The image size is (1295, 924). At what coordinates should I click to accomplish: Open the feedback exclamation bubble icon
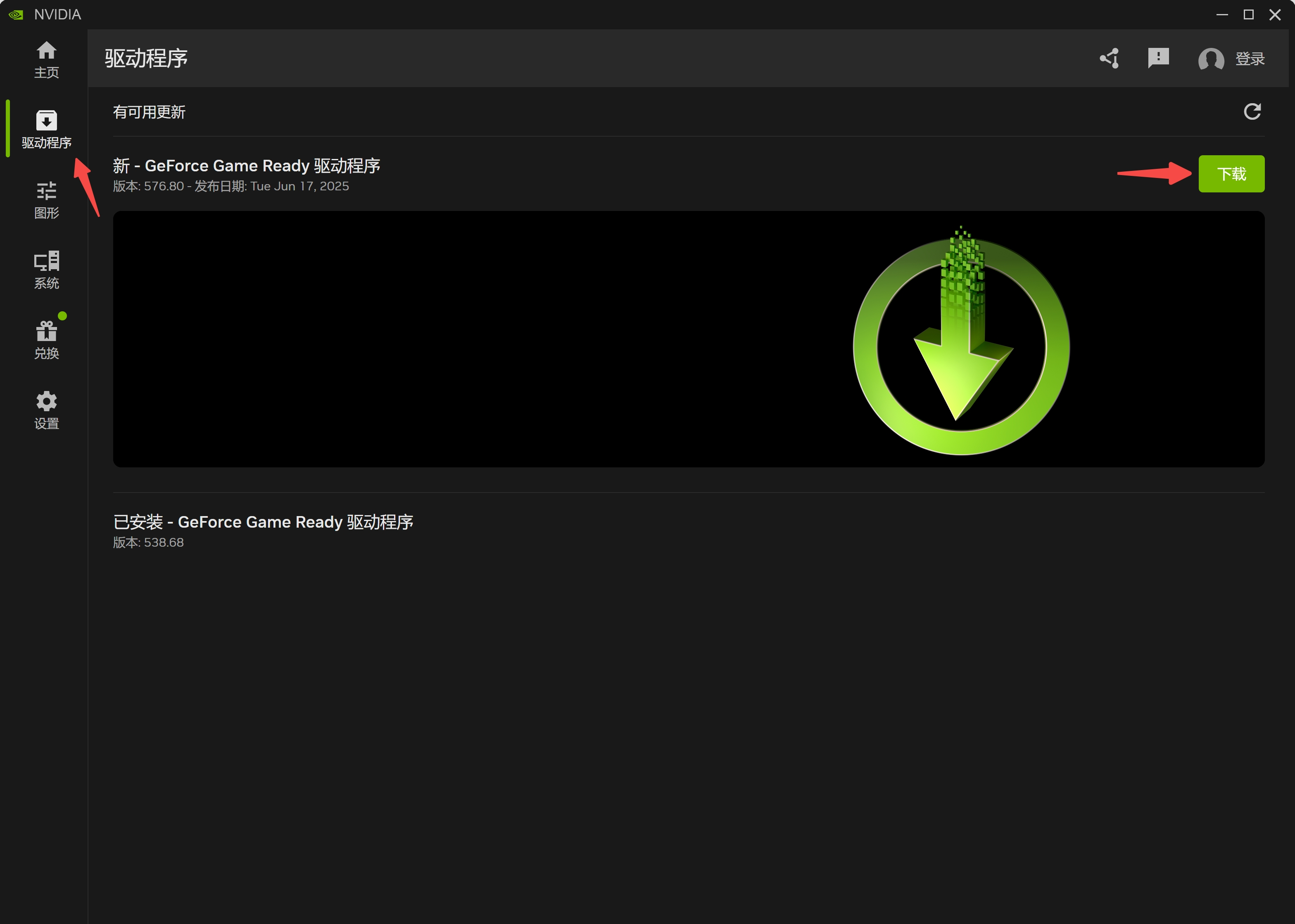point(1158,58)
